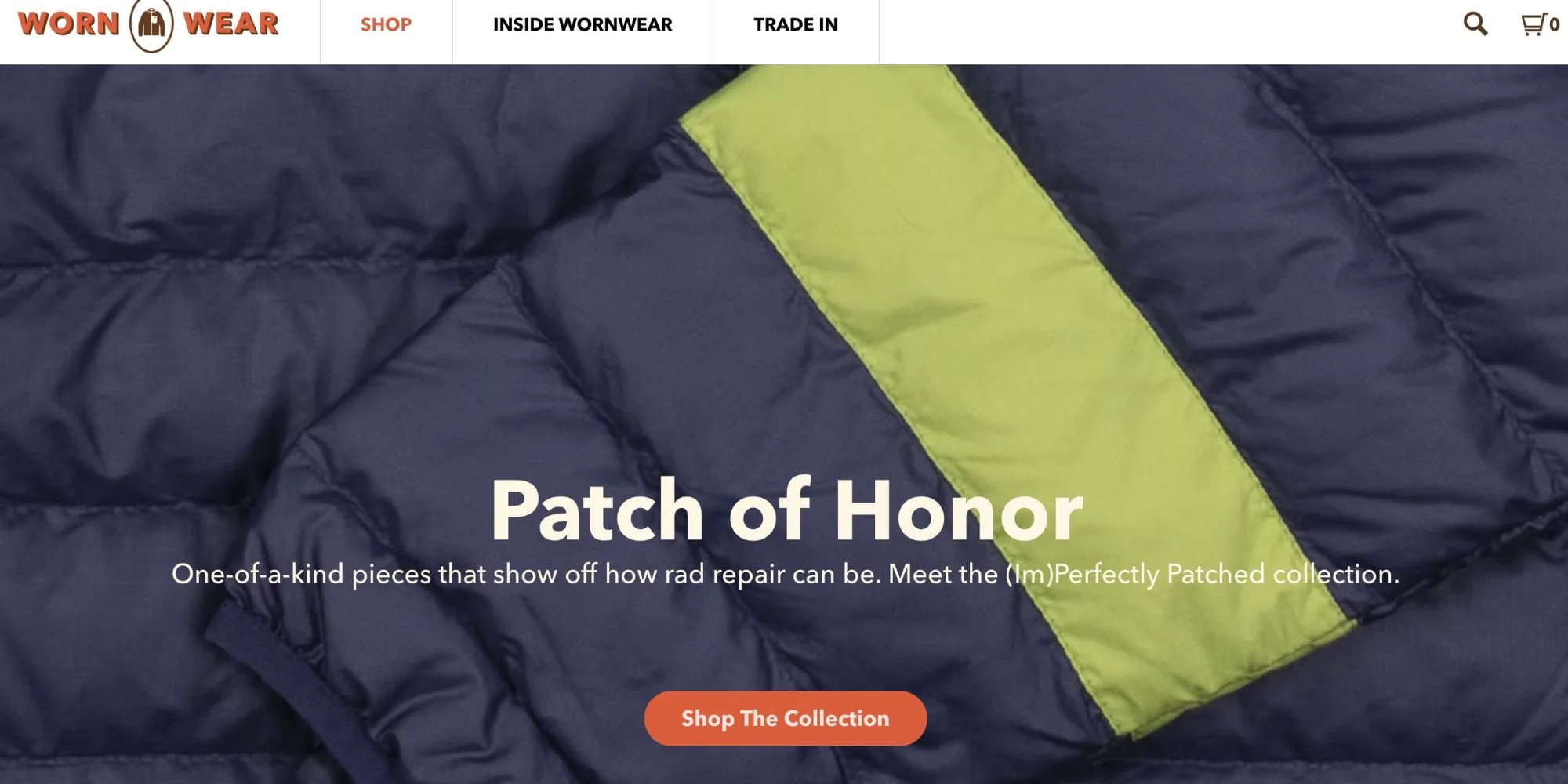Click the word Honor in the headline
The image size is (1568, 784).
pos(959,511)
